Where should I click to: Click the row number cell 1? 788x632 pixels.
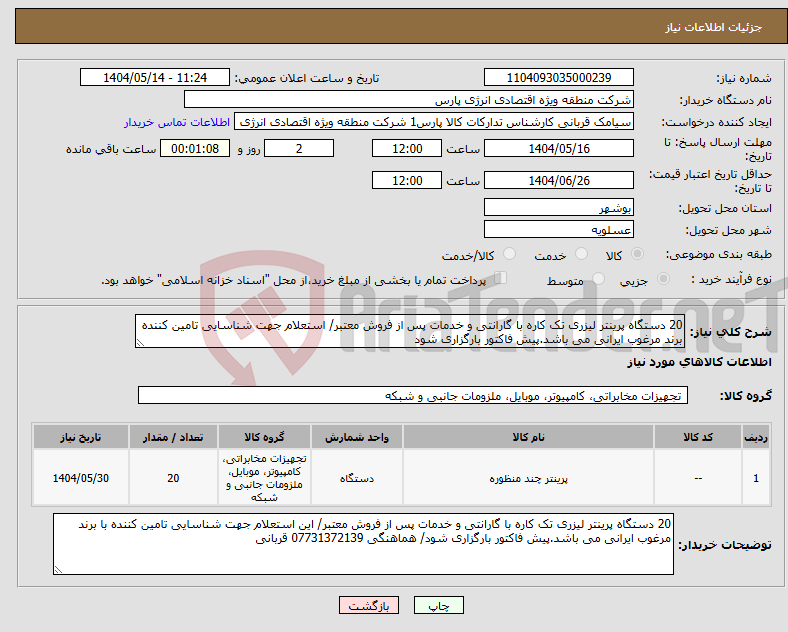coord(755,478)
